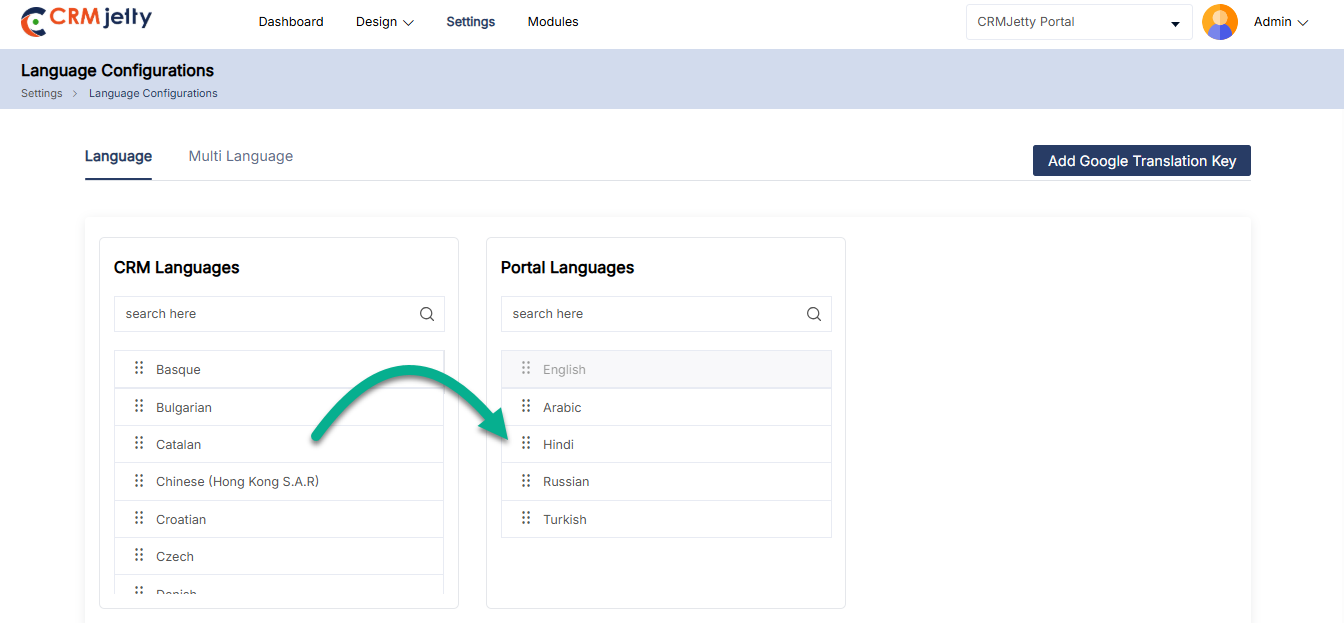Click the CRM Languages search magnifier icon
Screen dimensions: 1344x623
coord(427,314)
